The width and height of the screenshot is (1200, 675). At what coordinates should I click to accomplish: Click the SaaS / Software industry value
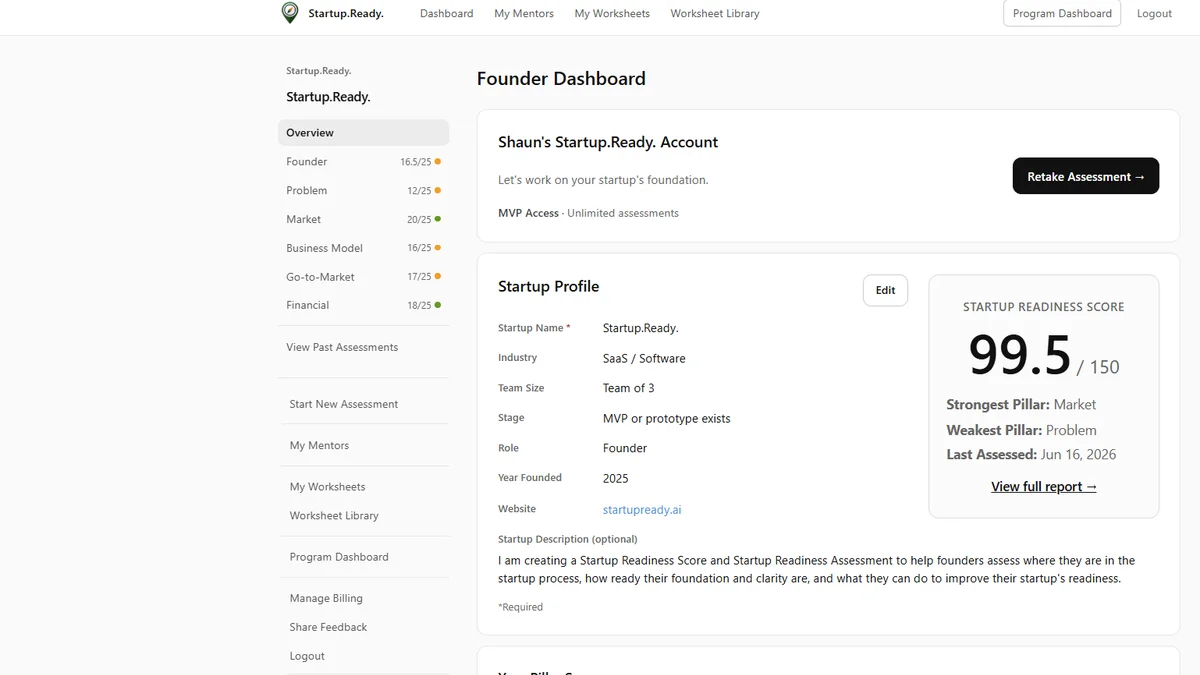point(644,358)
